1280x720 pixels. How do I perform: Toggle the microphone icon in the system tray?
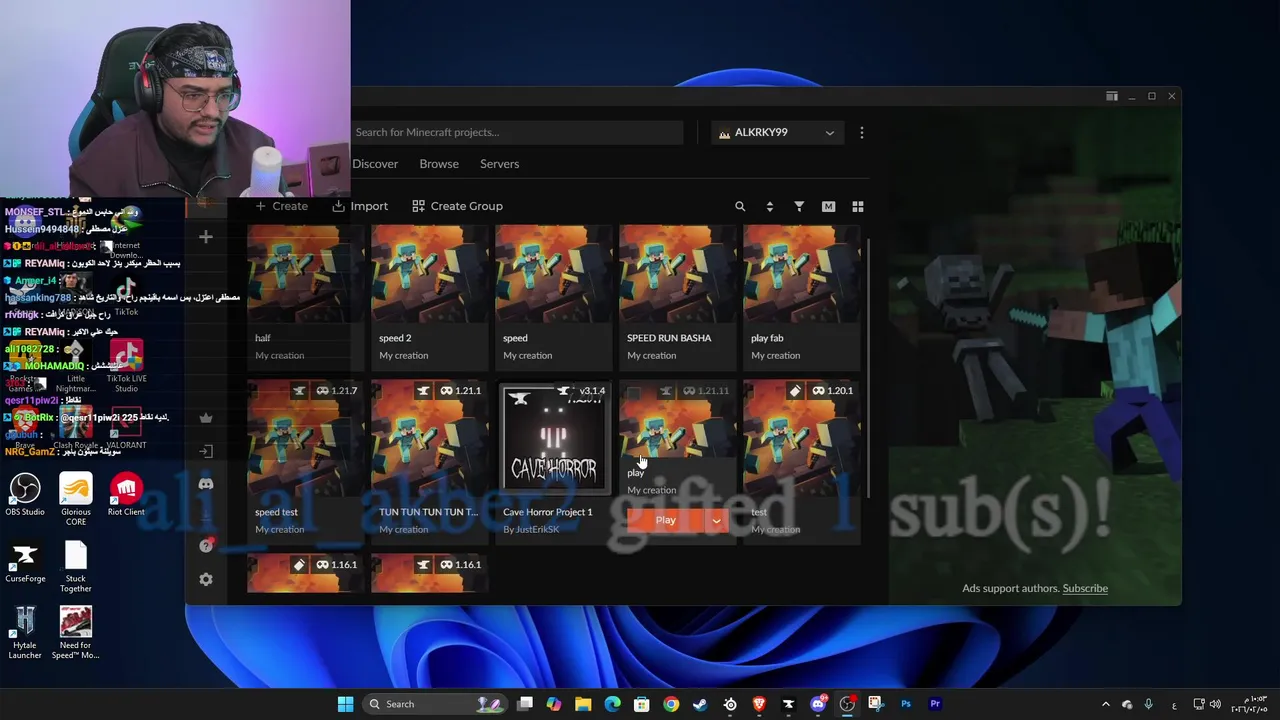(1148, 704)
